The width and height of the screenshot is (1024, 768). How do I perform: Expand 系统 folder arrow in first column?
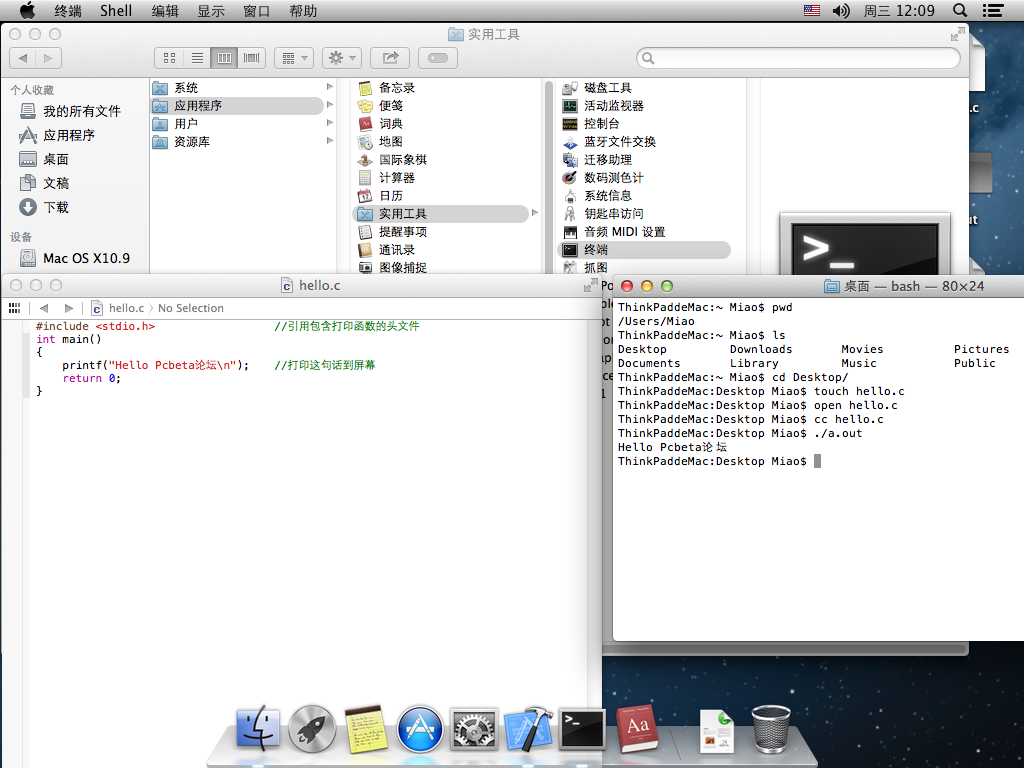tap(330, 87)
